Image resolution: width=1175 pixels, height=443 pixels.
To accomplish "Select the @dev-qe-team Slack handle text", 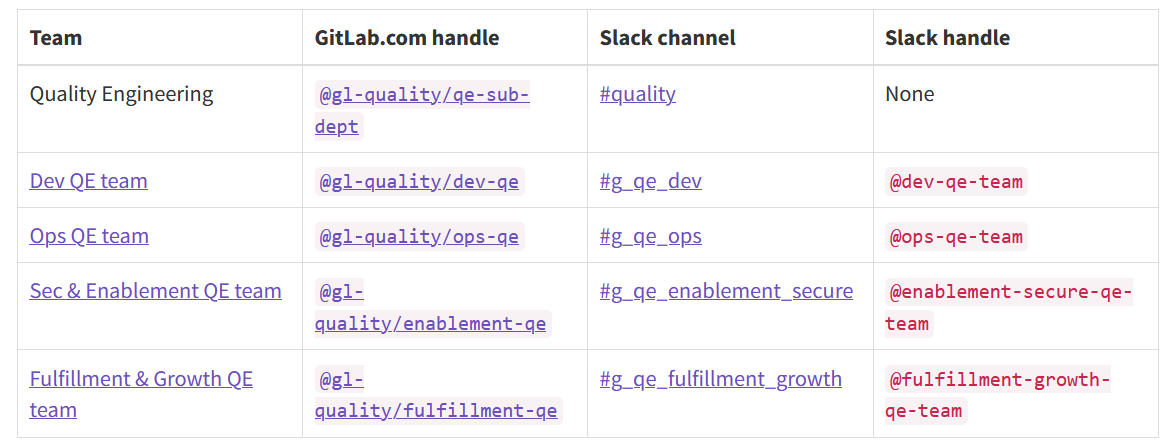I will 956,181.
